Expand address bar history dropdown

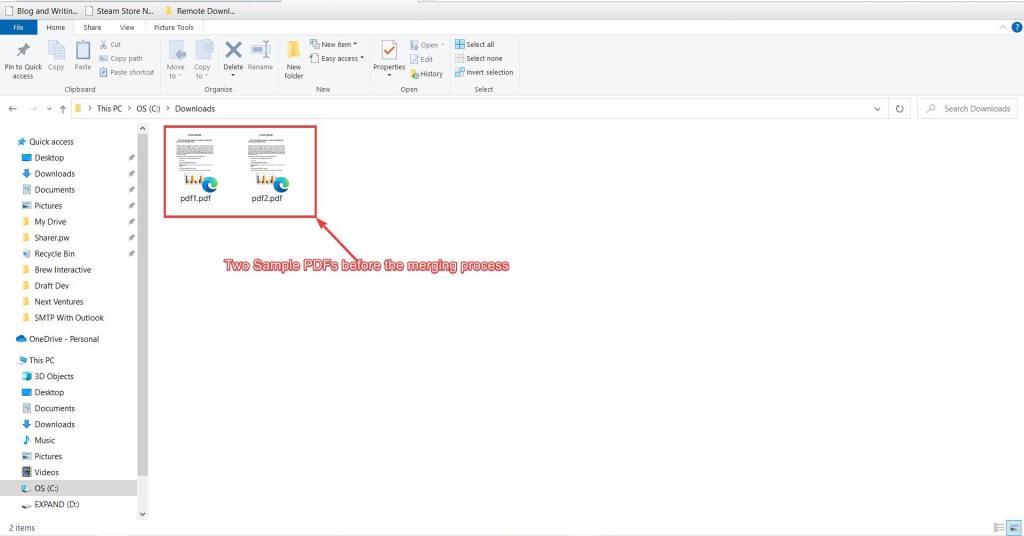coord(877,109)
